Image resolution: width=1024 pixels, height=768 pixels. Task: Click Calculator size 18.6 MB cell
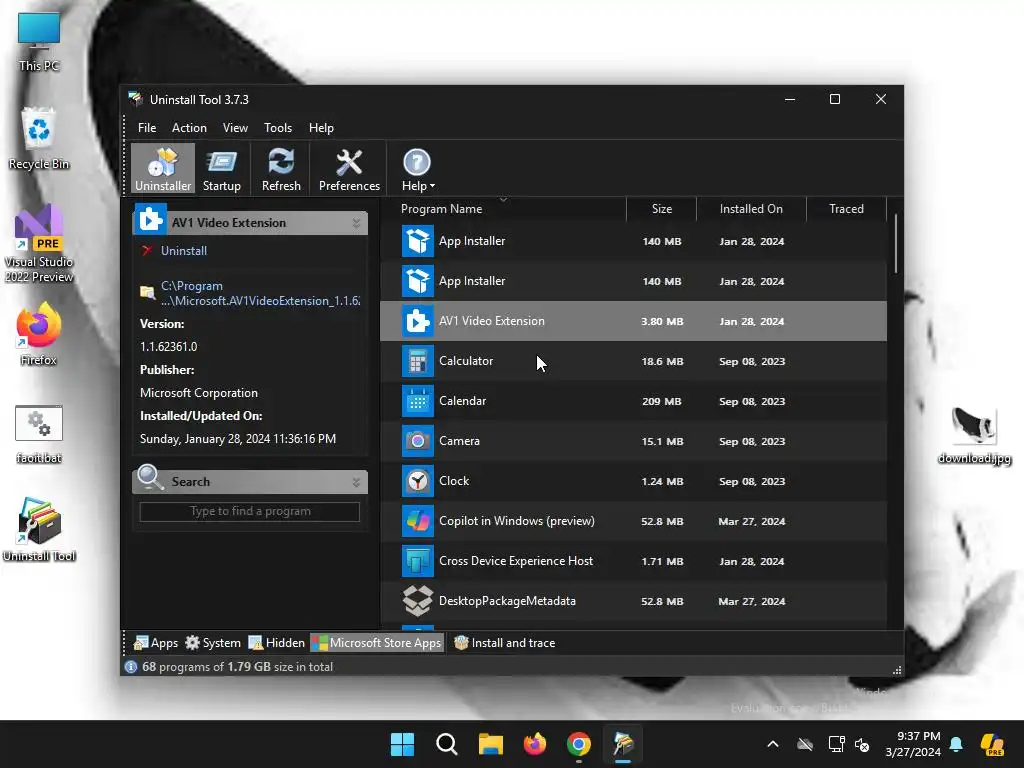coord(662,361)
